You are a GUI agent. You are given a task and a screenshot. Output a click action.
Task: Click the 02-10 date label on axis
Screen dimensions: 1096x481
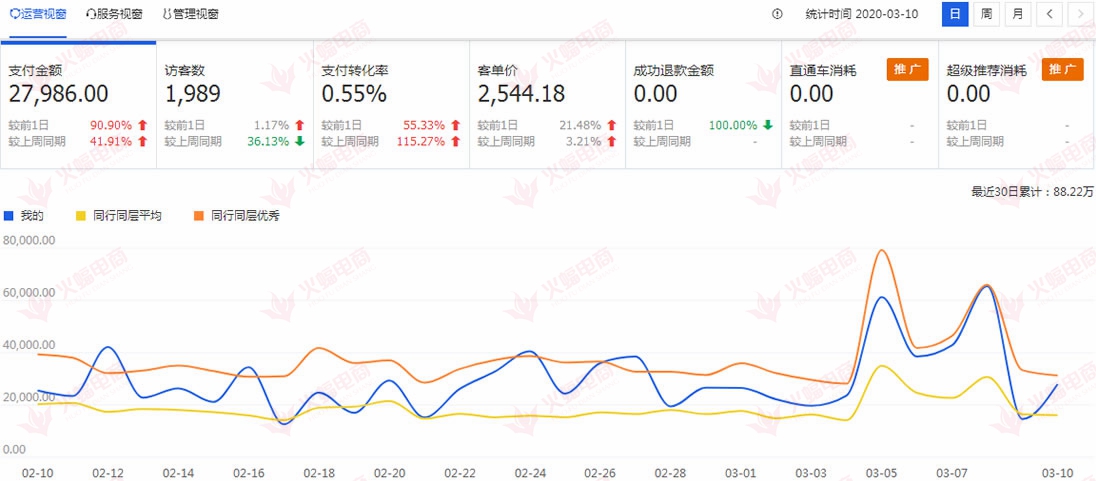coord(36,473)
